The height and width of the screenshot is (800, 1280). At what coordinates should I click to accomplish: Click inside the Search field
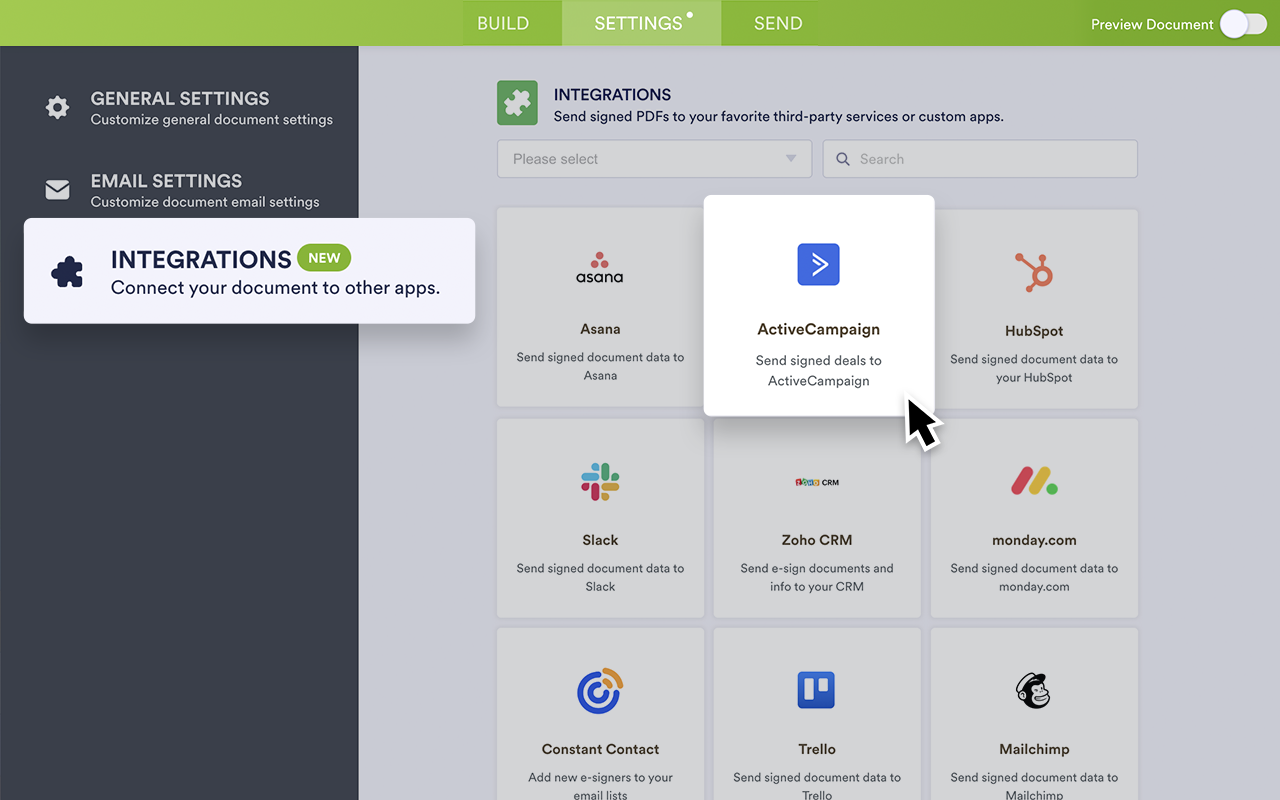980,158
